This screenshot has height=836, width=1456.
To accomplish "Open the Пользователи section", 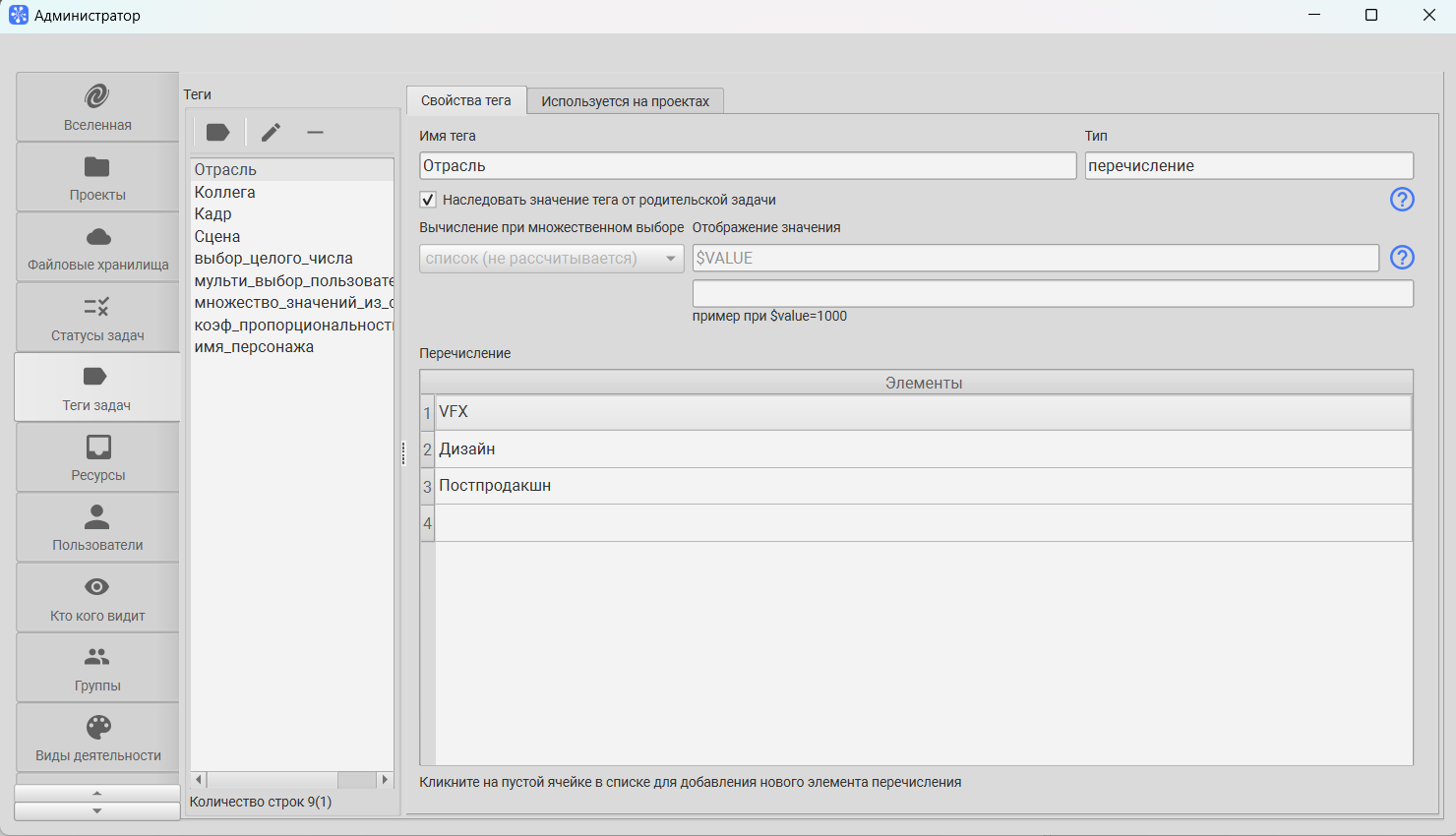I will click(x=97, y=527).
